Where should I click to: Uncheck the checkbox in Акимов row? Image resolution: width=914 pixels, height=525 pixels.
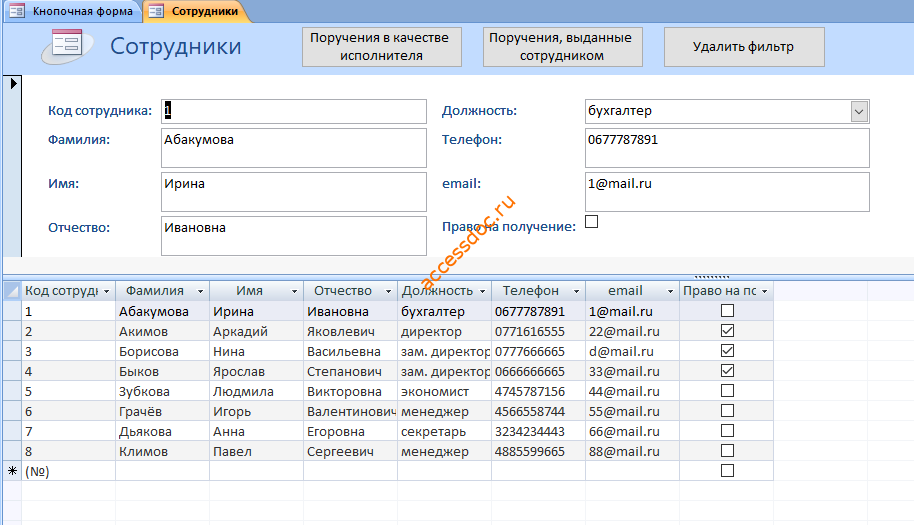(727, 330)
